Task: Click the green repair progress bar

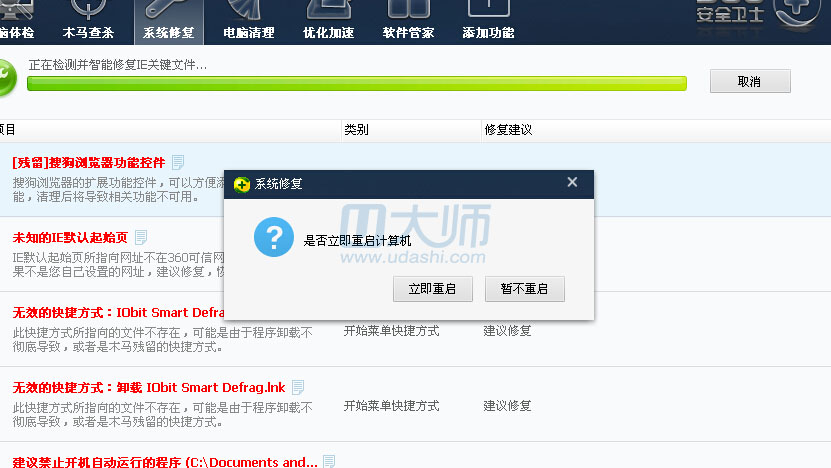Action: tap(357, 83)
